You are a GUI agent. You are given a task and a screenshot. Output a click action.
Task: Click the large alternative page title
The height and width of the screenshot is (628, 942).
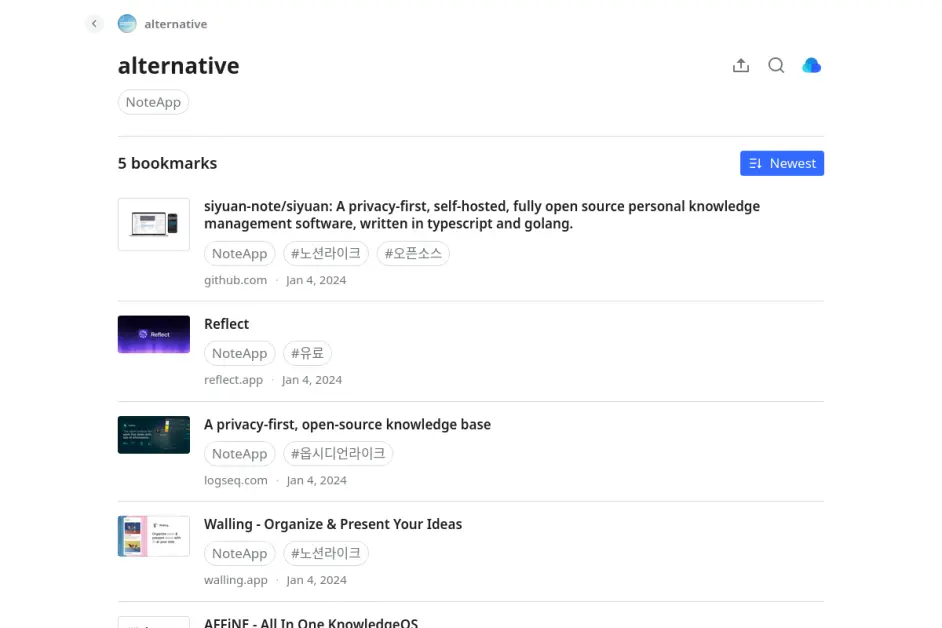click(178, 66)
